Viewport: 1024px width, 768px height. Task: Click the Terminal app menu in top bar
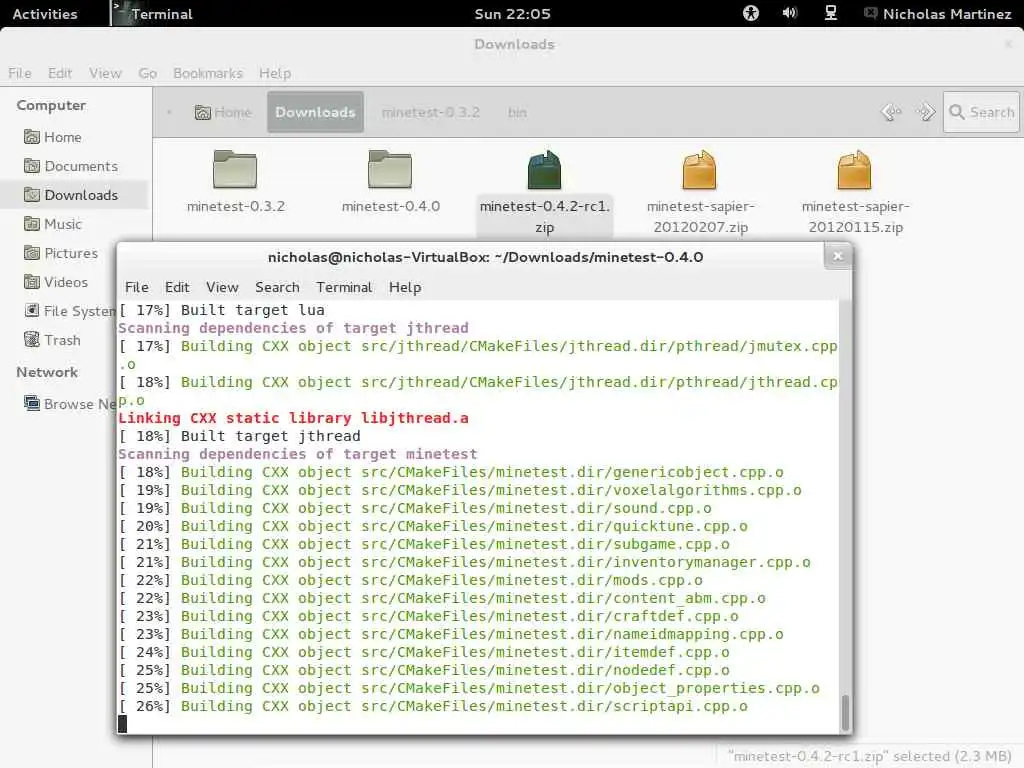point(153,14)
